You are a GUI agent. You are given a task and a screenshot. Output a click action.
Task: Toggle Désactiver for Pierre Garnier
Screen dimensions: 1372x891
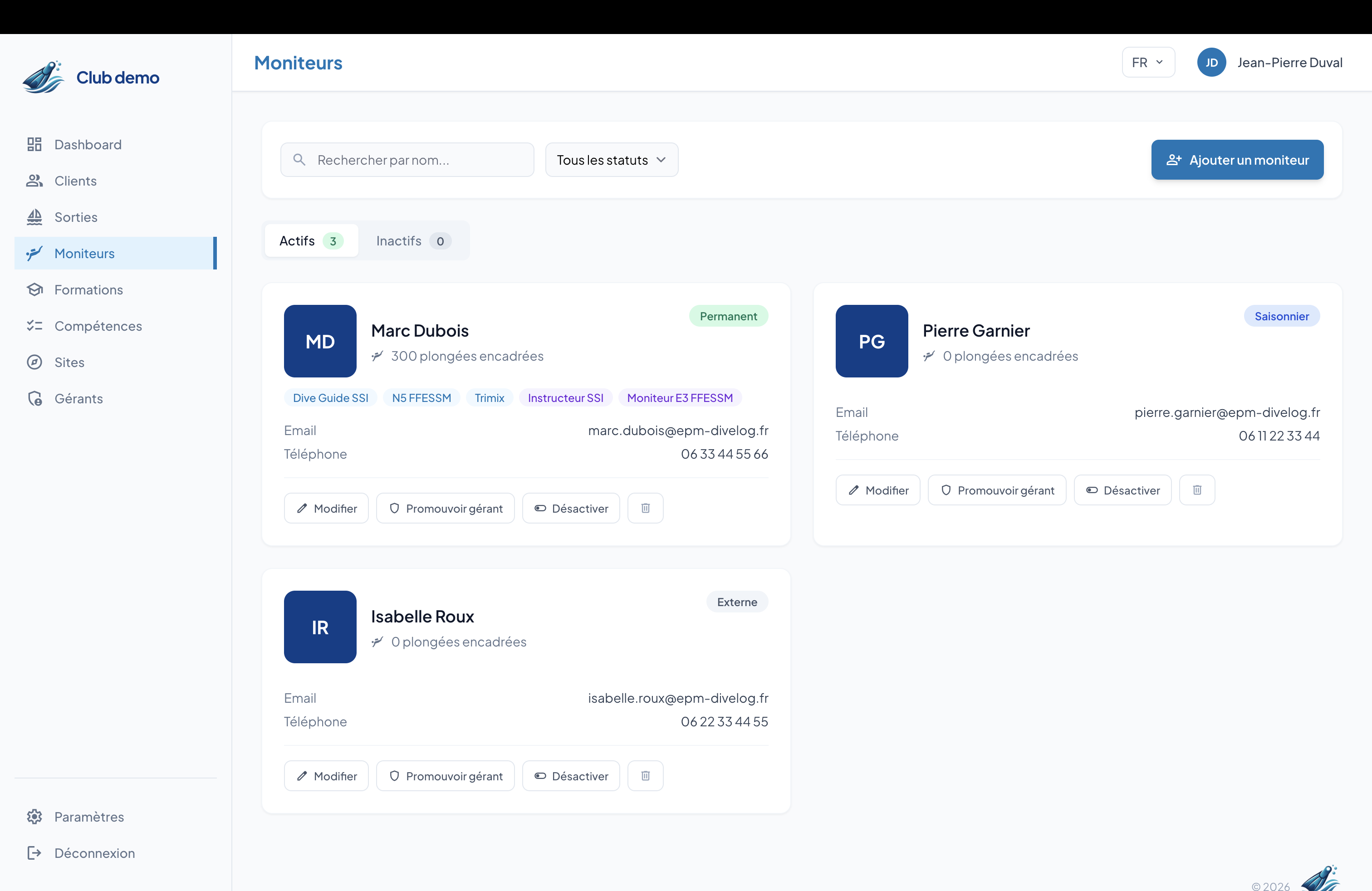pos(1122,490)
